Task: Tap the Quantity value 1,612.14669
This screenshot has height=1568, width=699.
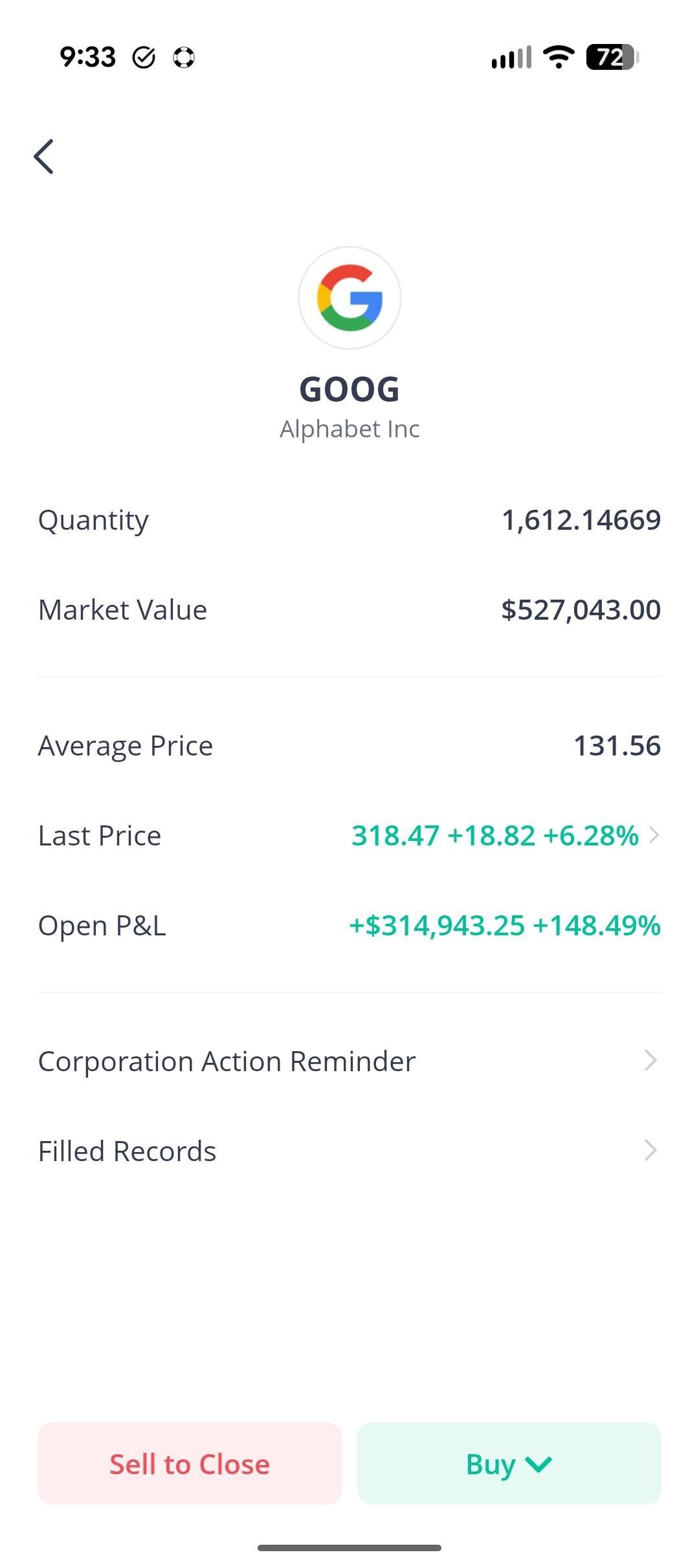Action: coord(581,520)
